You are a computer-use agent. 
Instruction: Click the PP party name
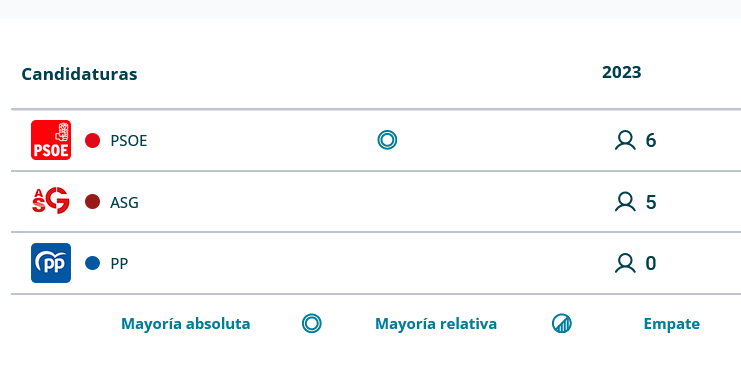[119, 264]
